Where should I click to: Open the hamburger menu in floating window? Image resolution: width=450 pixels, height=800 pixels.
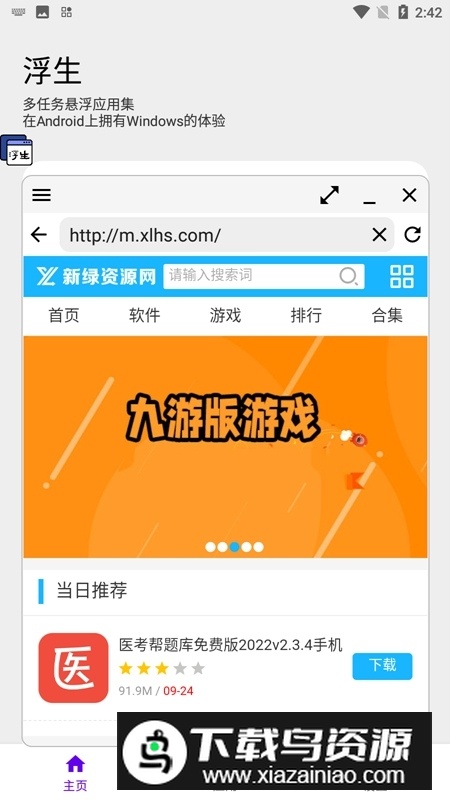[x=41, y=194]
